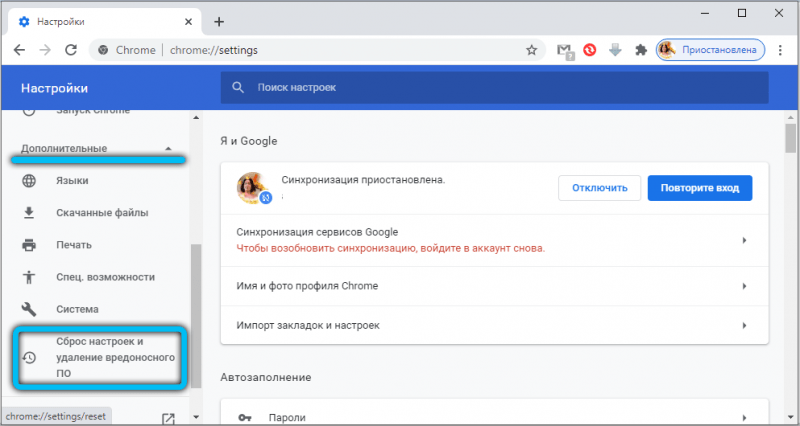Click the main page scrollbar thumb
800x426 pixels.
tap(790, 137)
